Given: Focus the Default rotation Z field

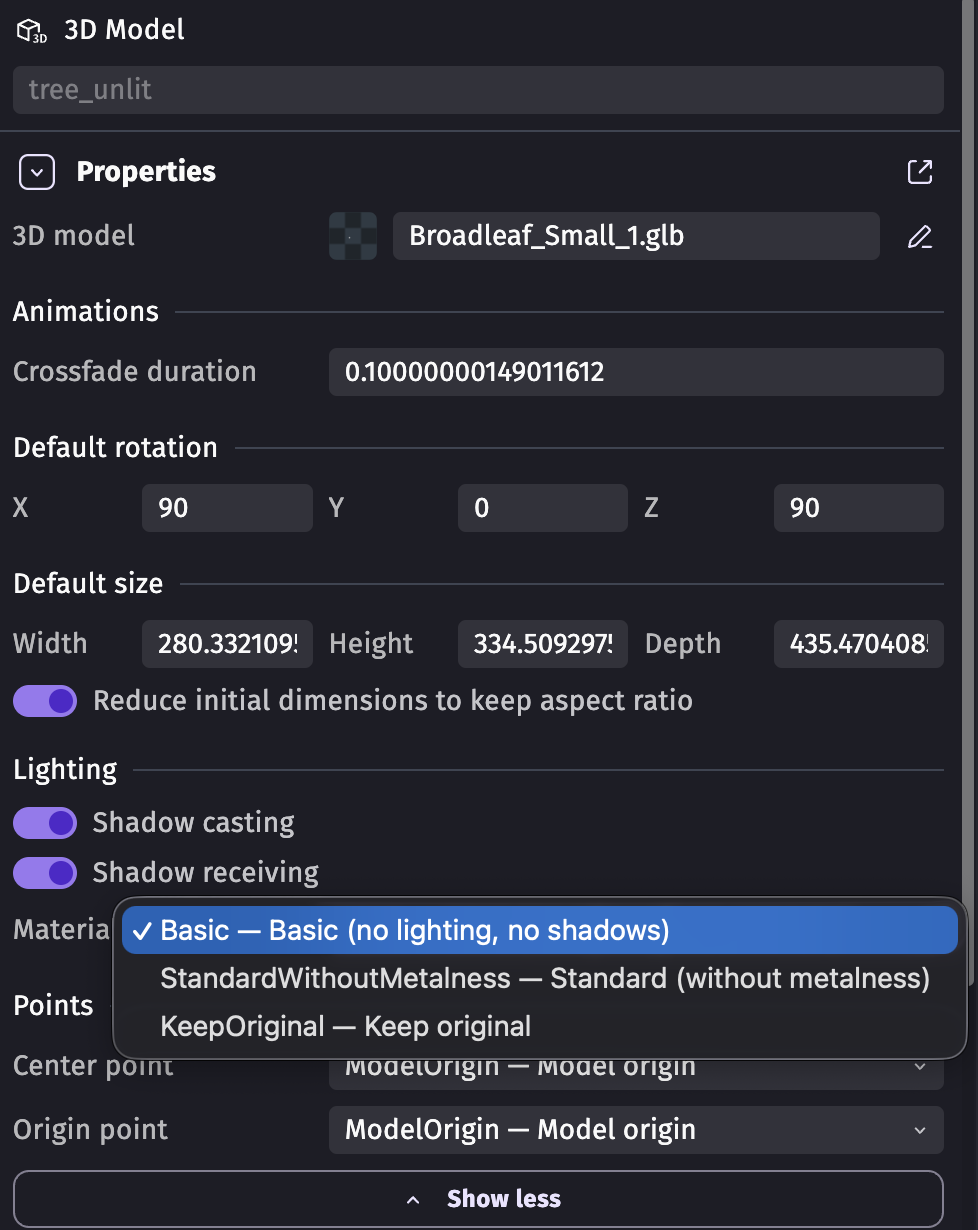Looking at the screenshot, I should click(858, 508).
